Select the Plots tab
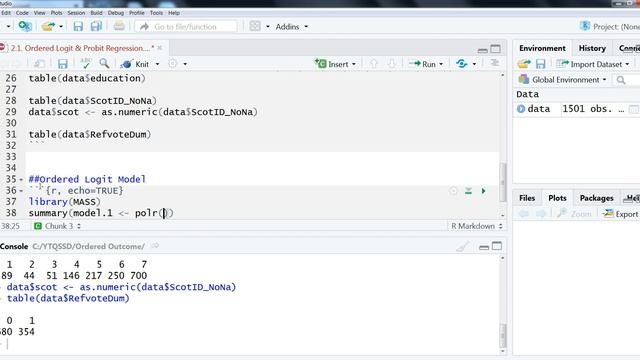640x360 pixels. [x=557, y=198]
